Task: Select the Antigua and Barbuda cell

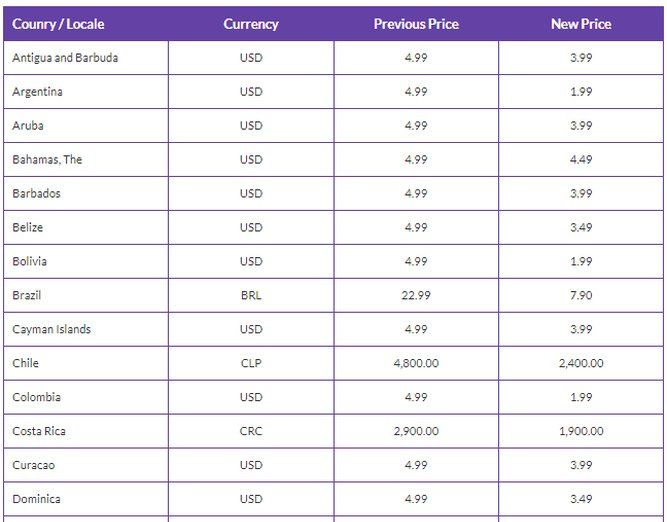Action: click(65, 58)
